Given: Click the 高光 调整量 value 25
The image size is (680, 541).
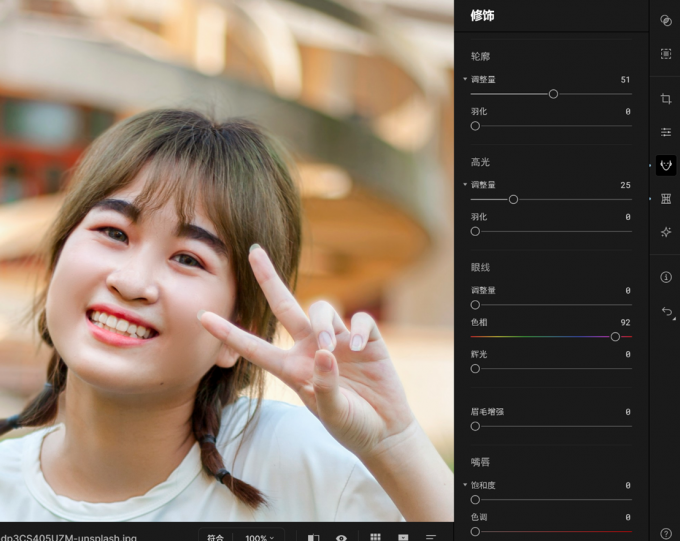Looking at the screenshot, I should pos(625,185).
